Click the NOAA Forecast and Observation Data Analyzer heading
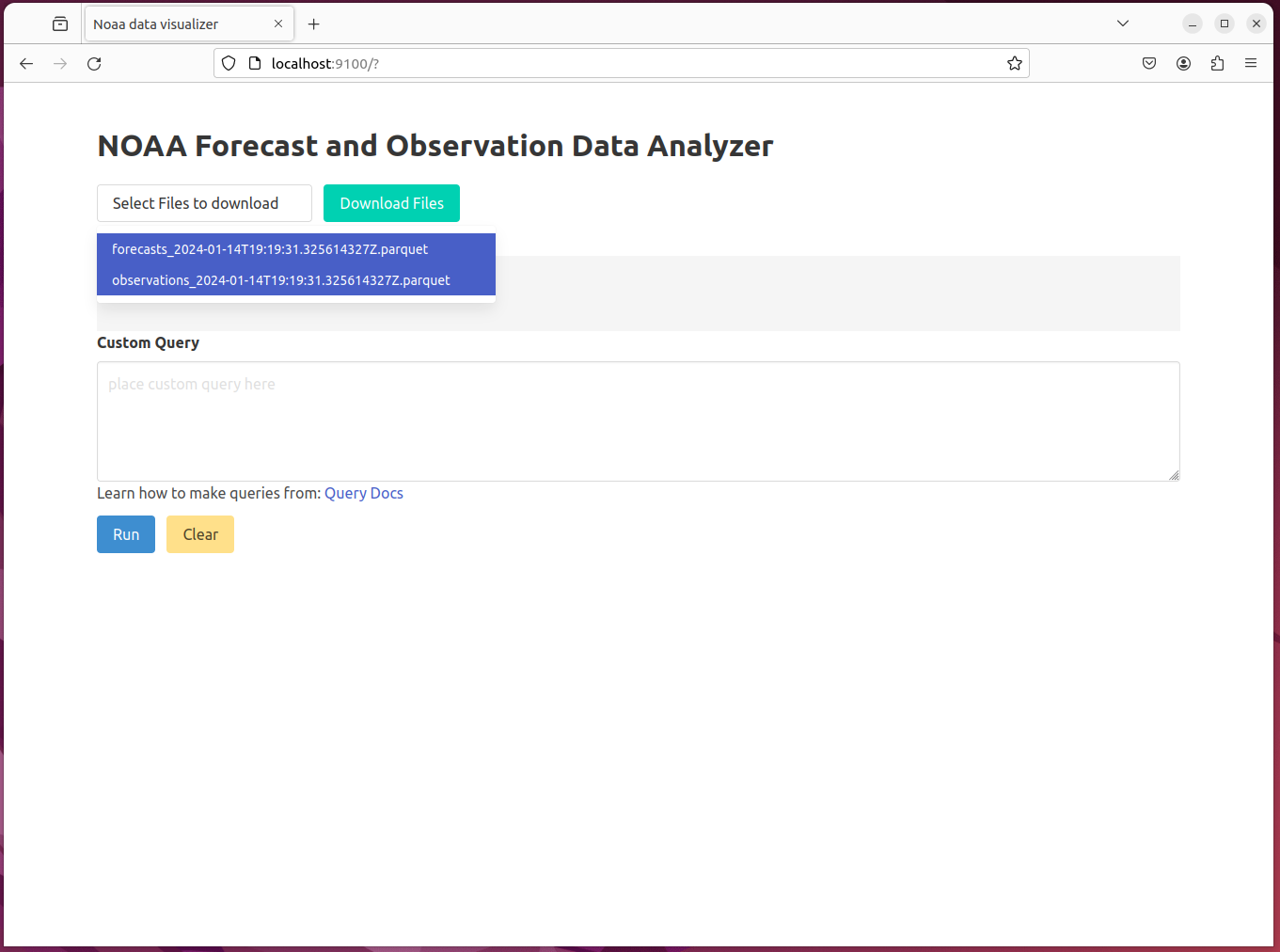Image resolution: width=1280 pixels, height=952 pixels. point(435,146)
